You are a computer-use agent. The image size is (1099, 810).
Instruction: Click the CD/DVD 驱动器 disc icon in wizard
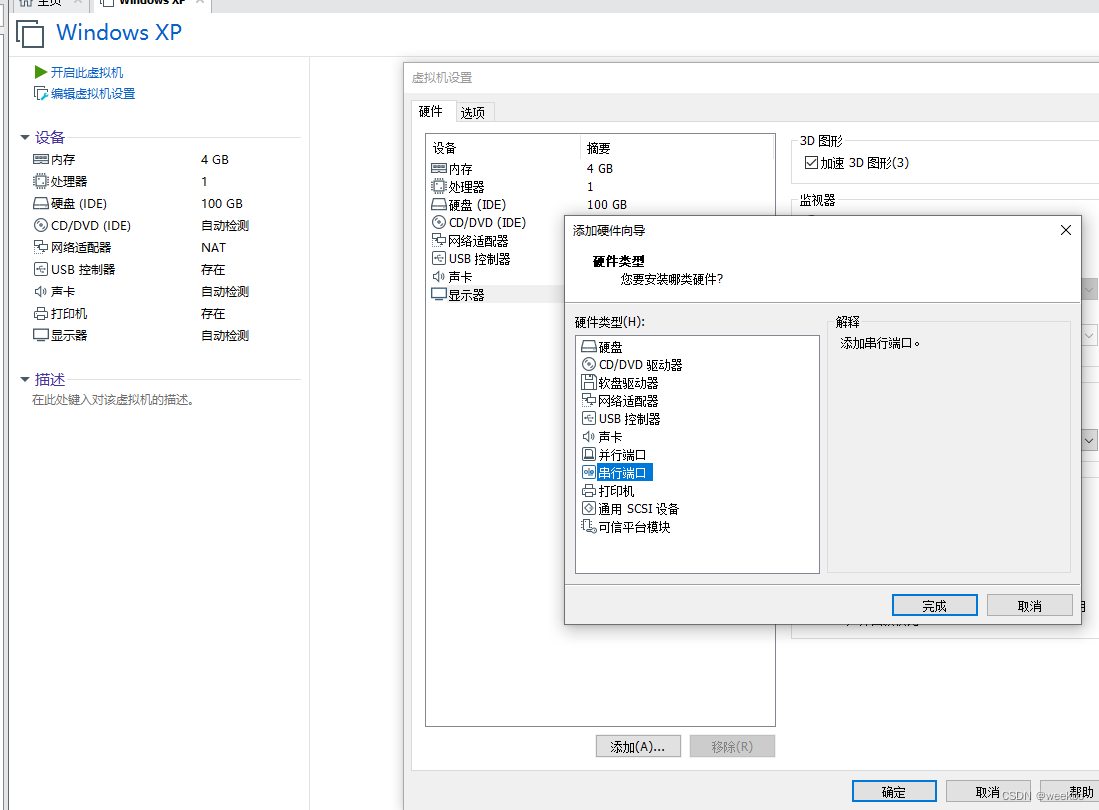pyautogui.click(x=589, y=364)
